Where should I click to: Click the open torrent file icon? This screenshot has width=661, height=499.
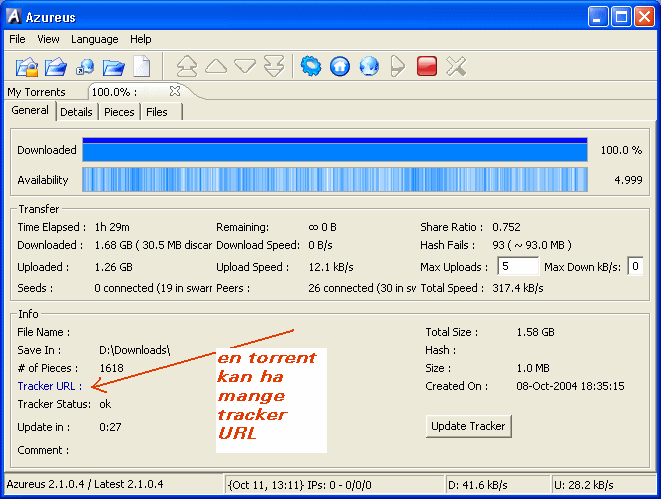[x=56, y=67]
